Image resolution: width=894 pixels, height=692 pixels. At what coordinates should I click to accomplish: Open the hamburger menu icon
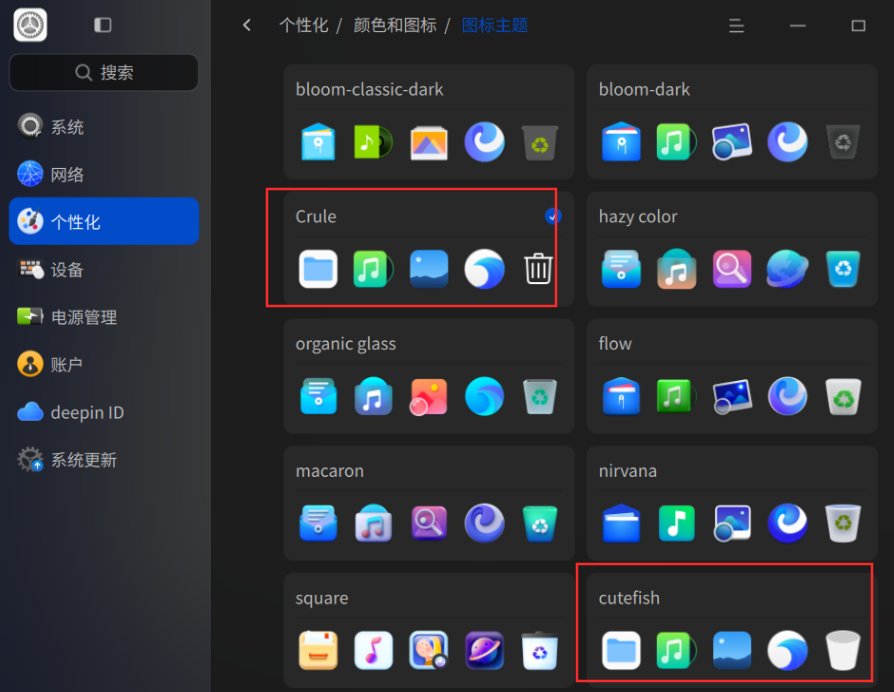coord(736,26)
